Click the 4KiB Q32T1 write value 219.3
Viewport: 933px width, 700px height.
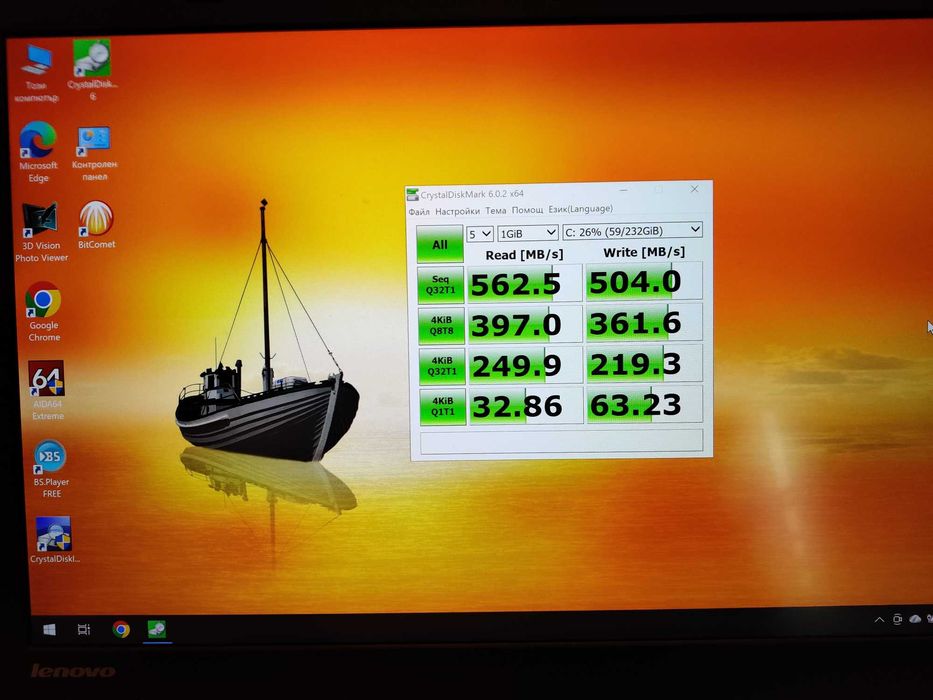[x=645, y=364]
